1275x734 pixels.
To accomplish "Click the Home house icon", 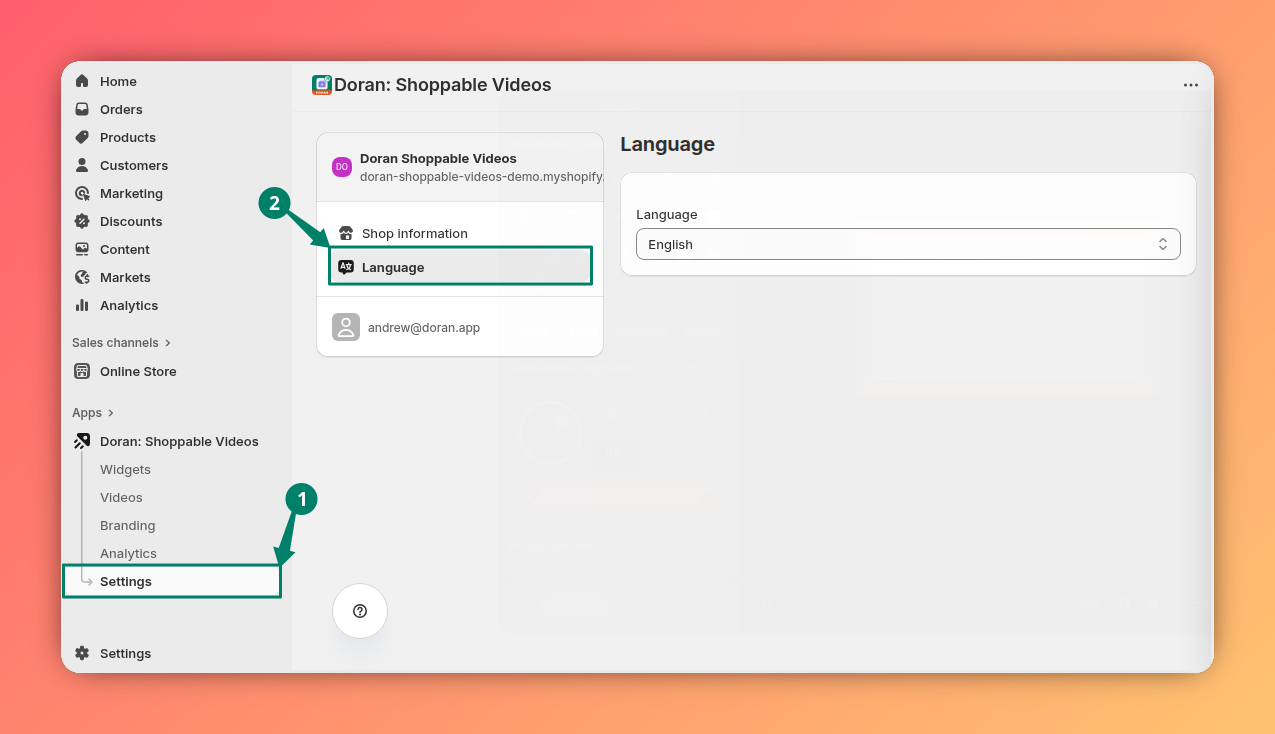I will pyautogui.click(x=82, y=81).
